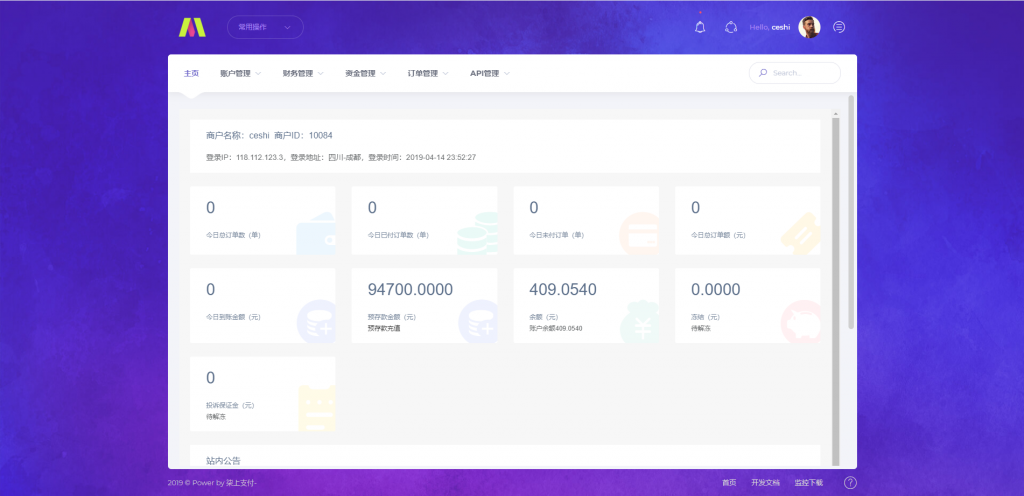Open the hamburger menu icon in header
Screen dimensions: 1024x496
[x=839, y=27]
